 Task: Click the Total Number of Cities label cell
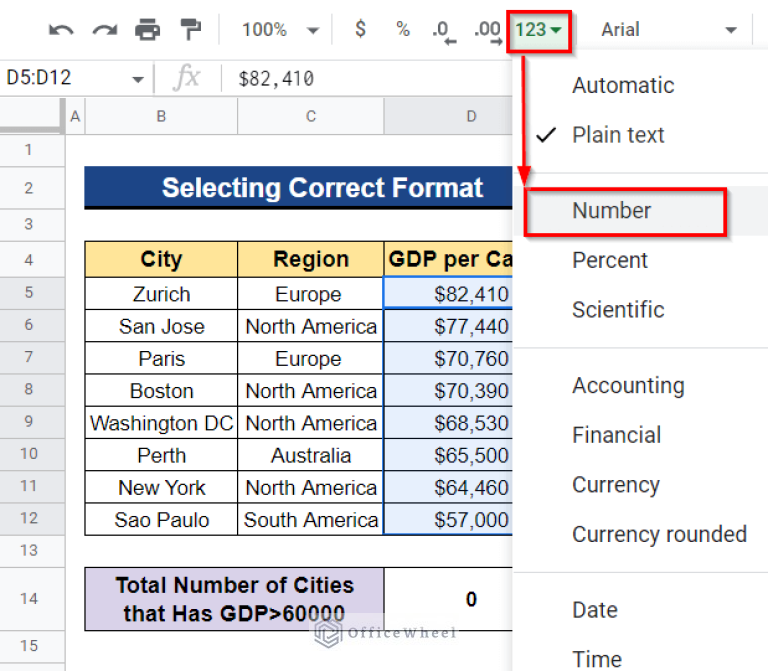[235, 599]
